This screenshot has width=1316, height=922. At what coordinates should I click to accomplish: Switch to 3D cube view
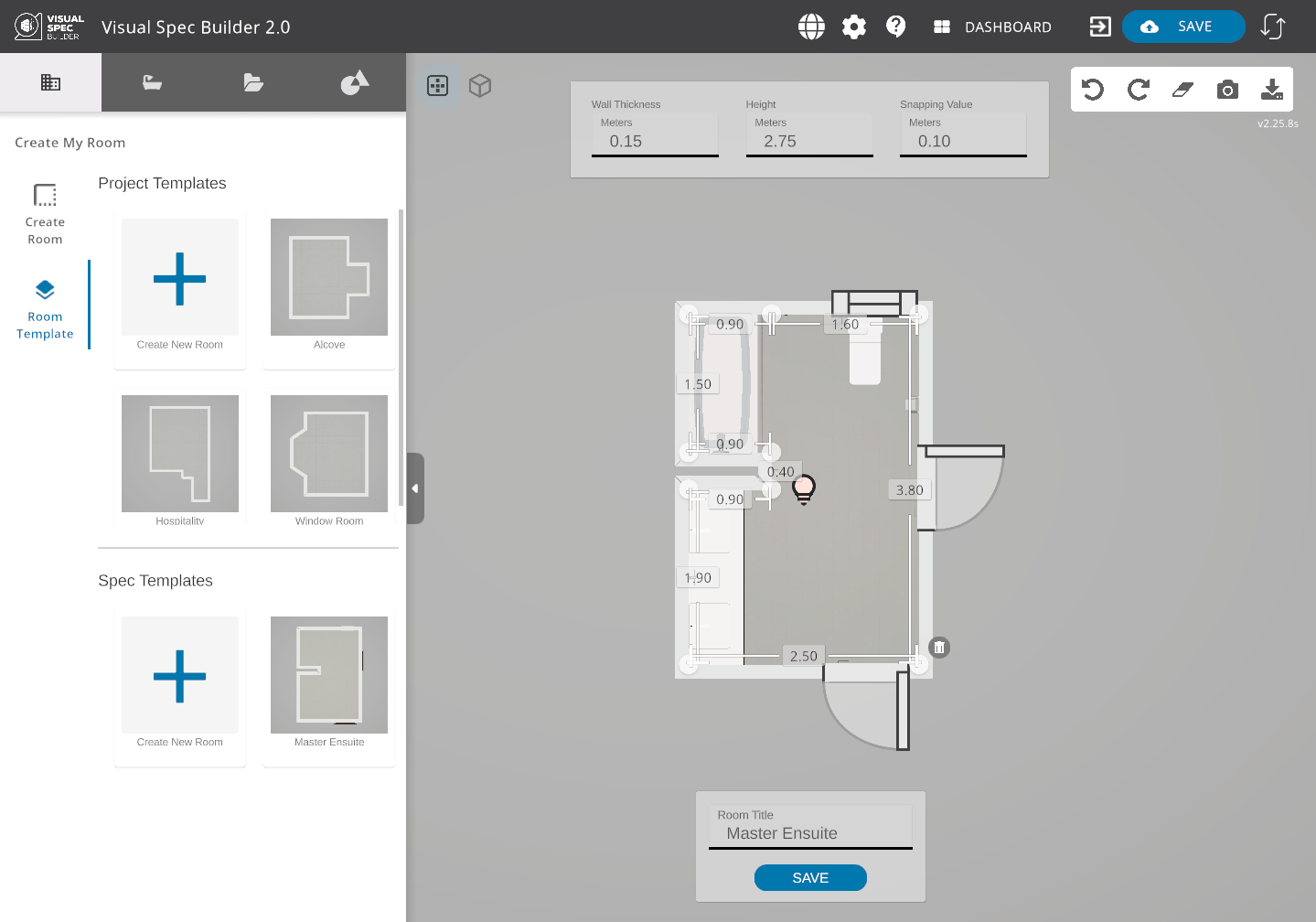coord(480,86)
